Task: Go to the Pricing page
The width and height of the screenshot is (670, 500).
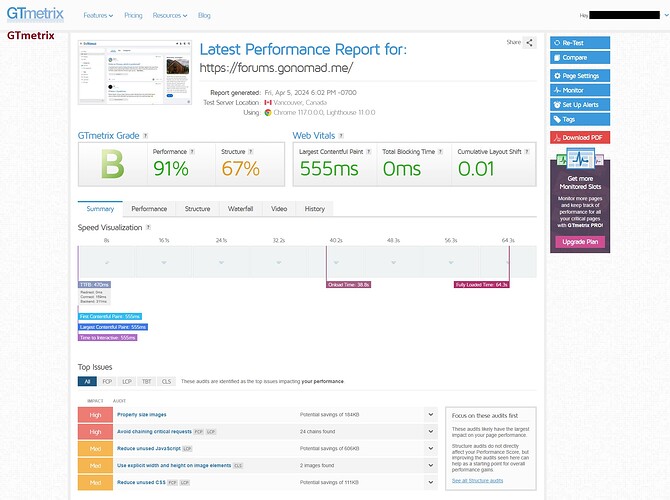Action: [133, 15]
